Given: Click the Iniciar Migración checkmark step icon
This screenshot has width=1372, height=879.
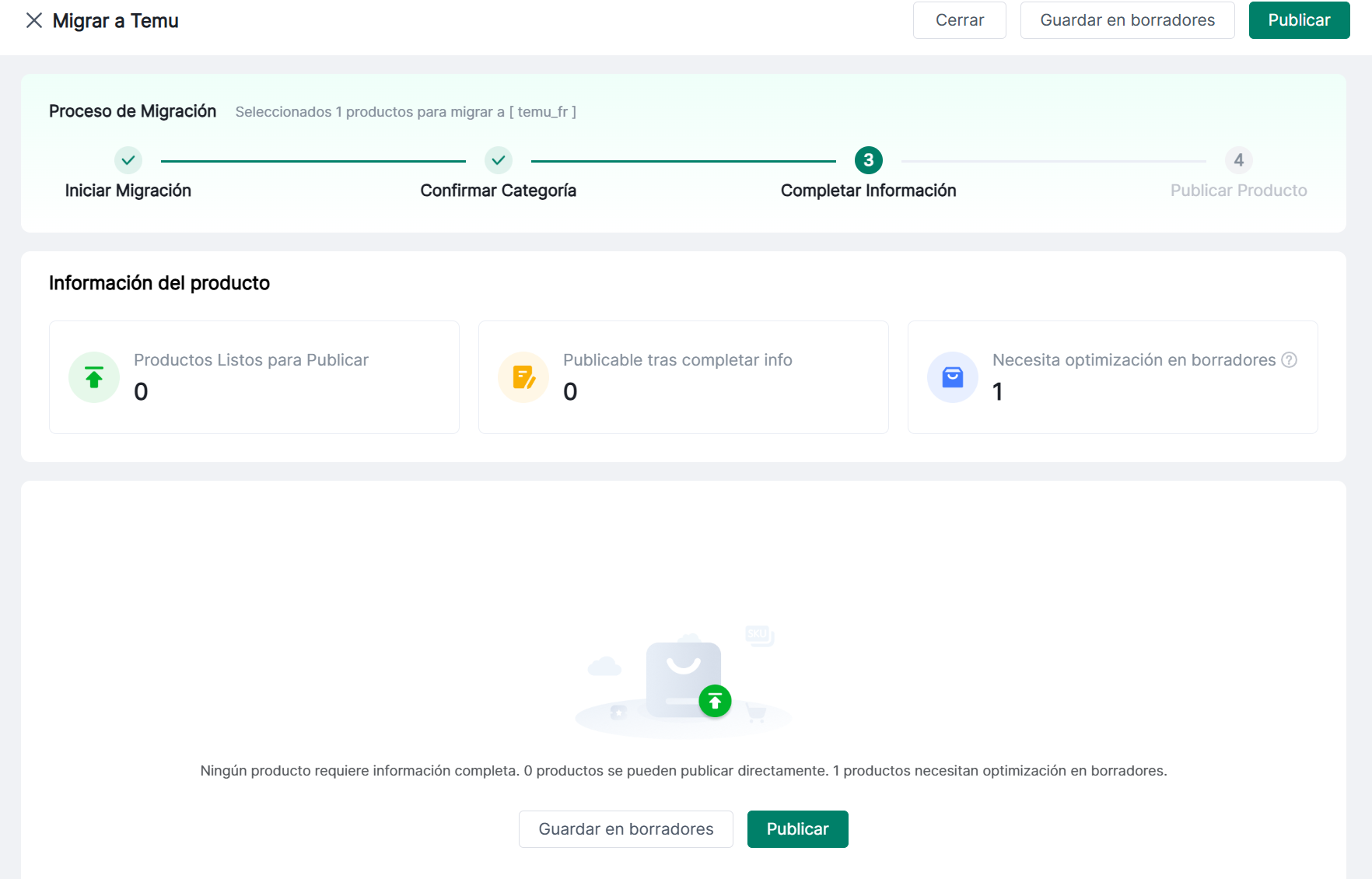Looking at the screenshot, I should [128, 160].
